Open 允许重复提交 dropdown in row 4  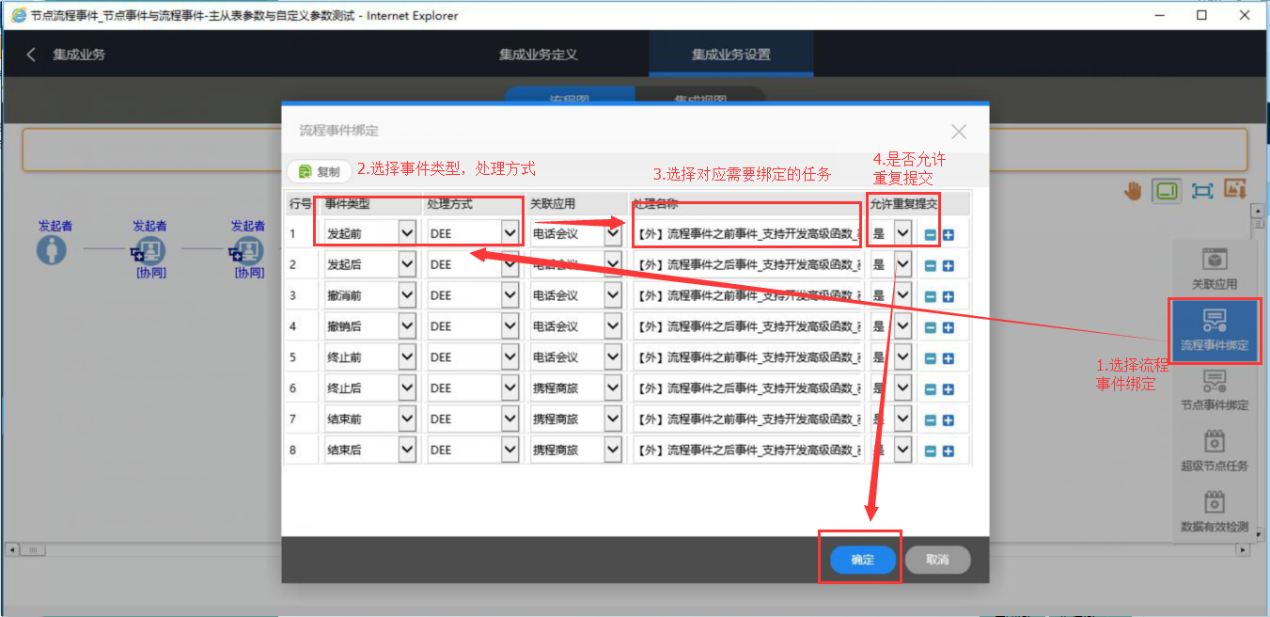coord(903,327)
